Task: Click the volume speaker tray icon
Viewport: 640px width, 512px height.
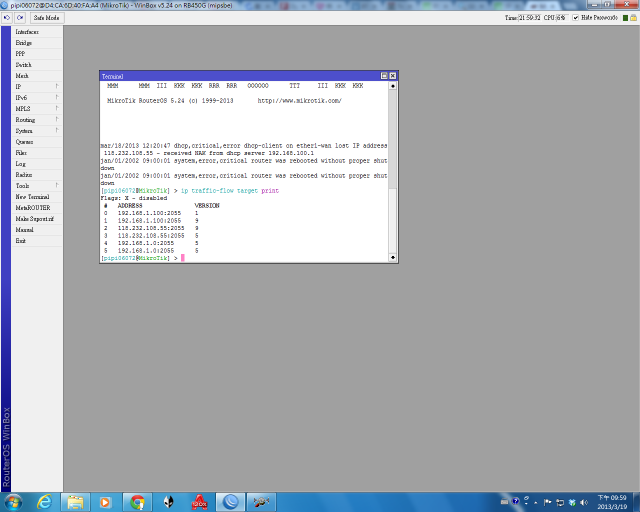Action: pos(584,502)
